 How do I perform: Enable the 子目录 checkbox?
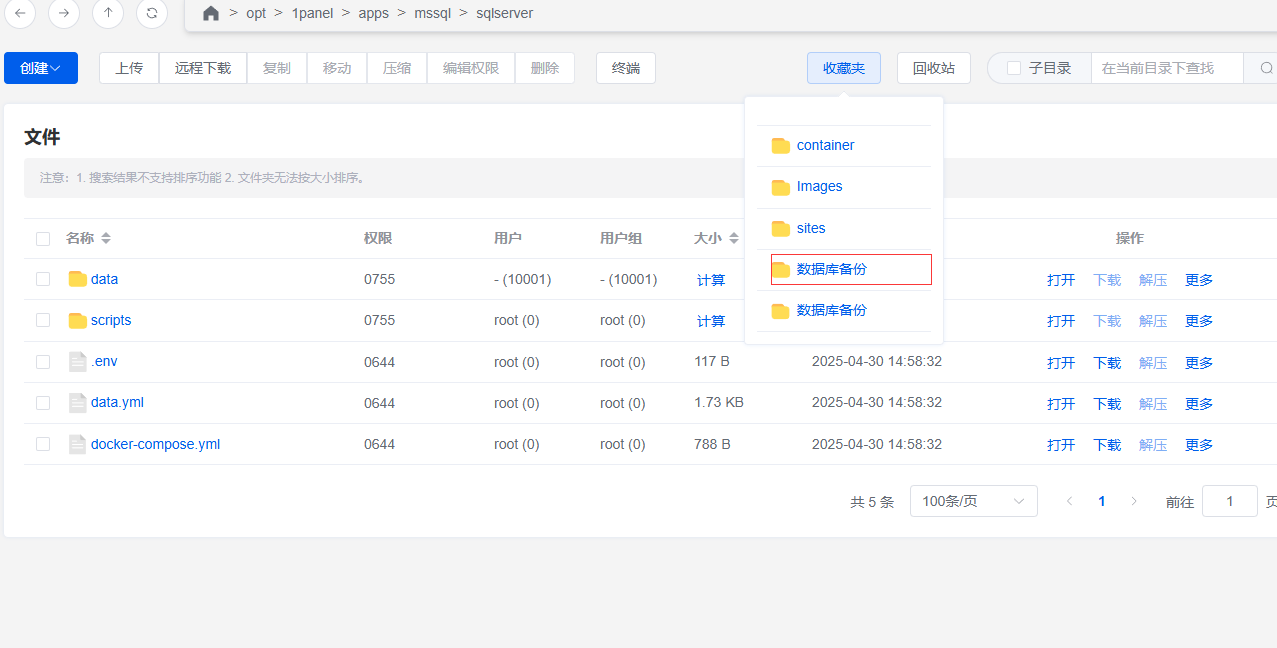[1014, 68]
